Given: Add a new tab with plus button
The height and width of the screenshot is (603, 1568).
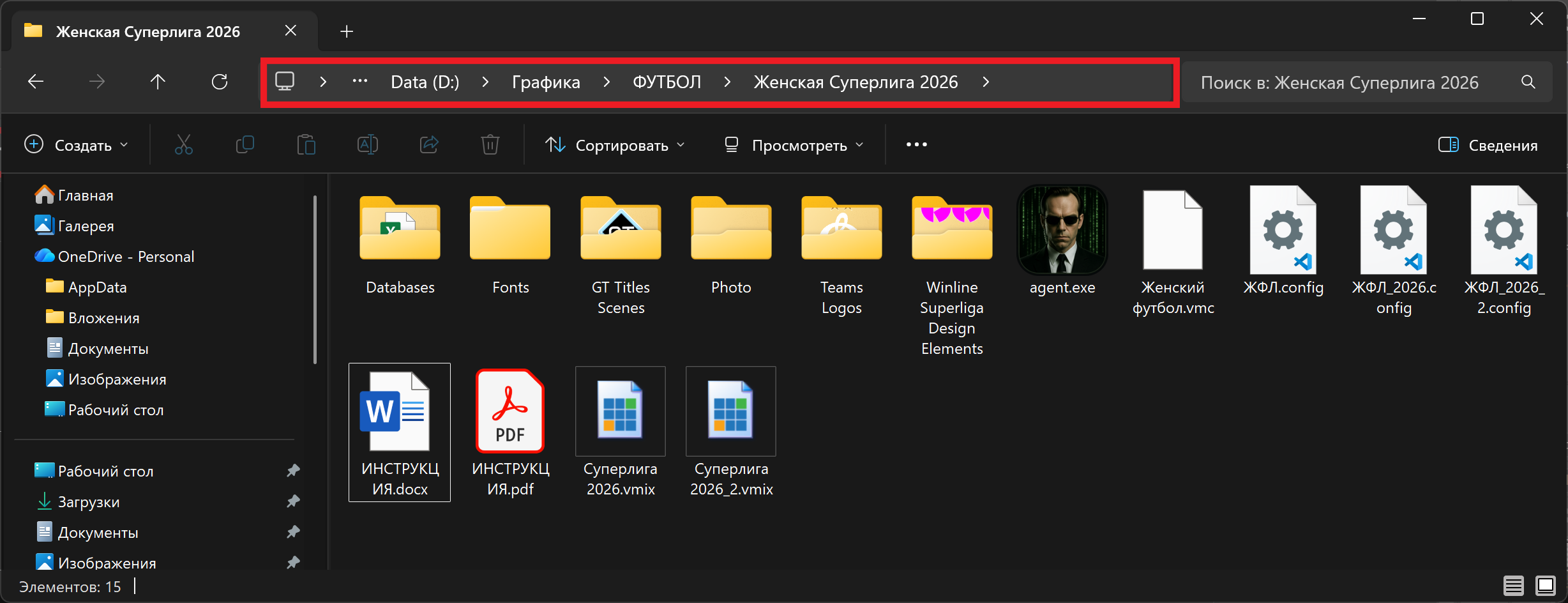Looking at the screenshot, I should pyautogui.click(x=347, y=31).
